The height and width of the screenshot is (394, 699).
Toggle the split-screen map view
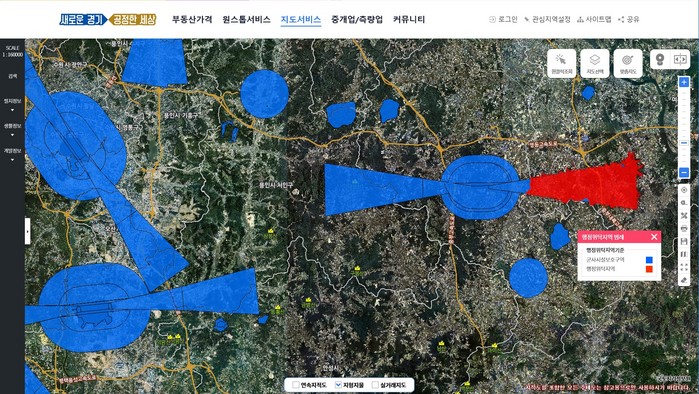pos(680,59)
